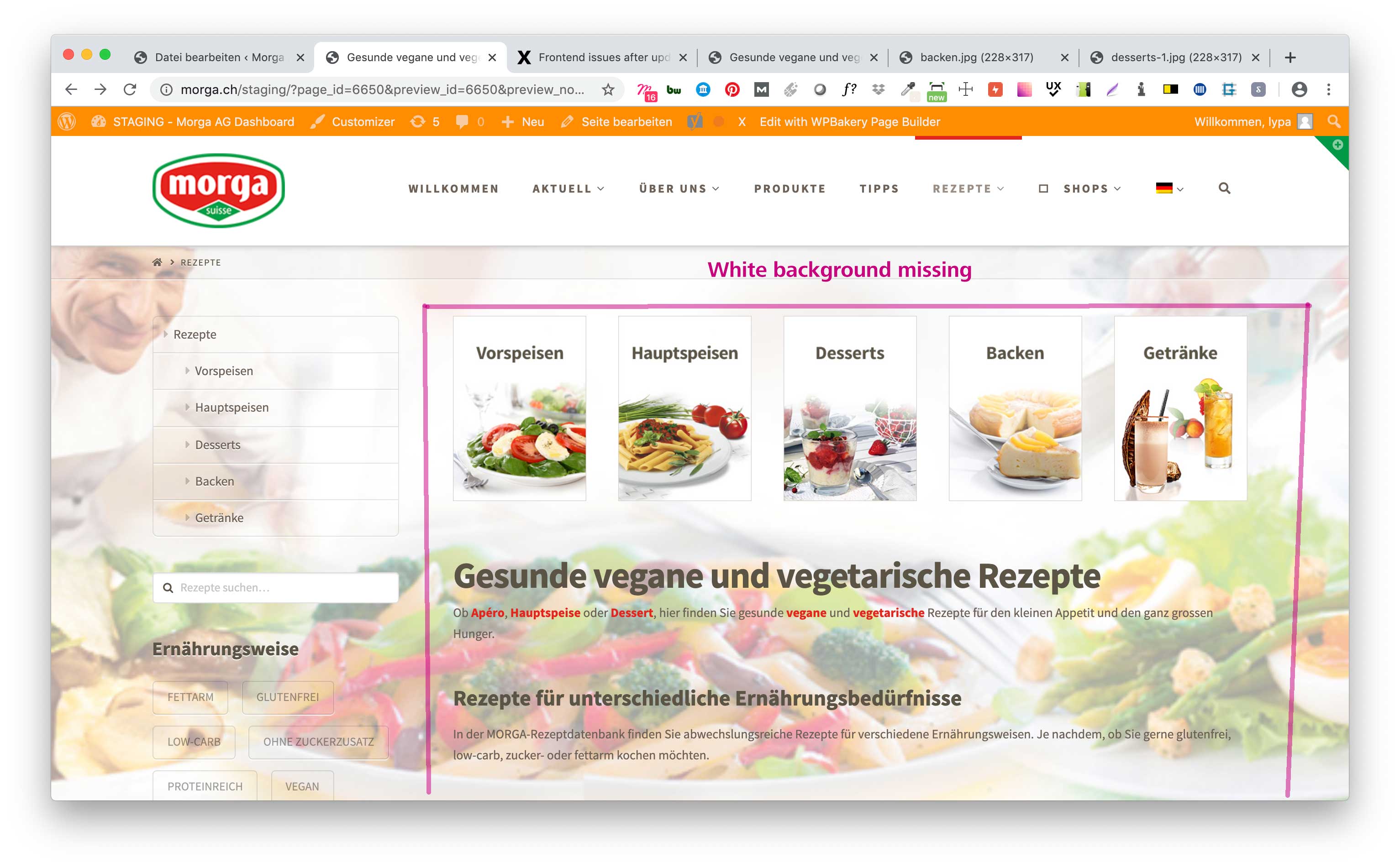Open the Hauptspeisen sidebar link

[x=232, y=408]
